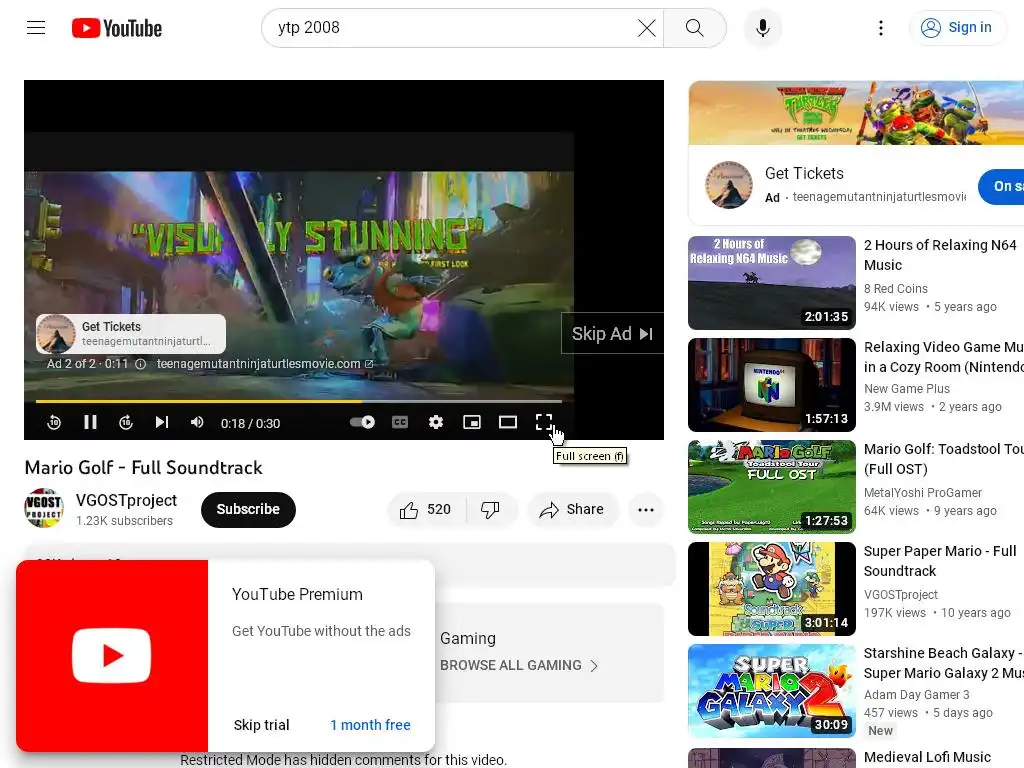Screen dimensions: 1024x768
Task: Open the VGOSTproject channel name
Action: (126, 500)
